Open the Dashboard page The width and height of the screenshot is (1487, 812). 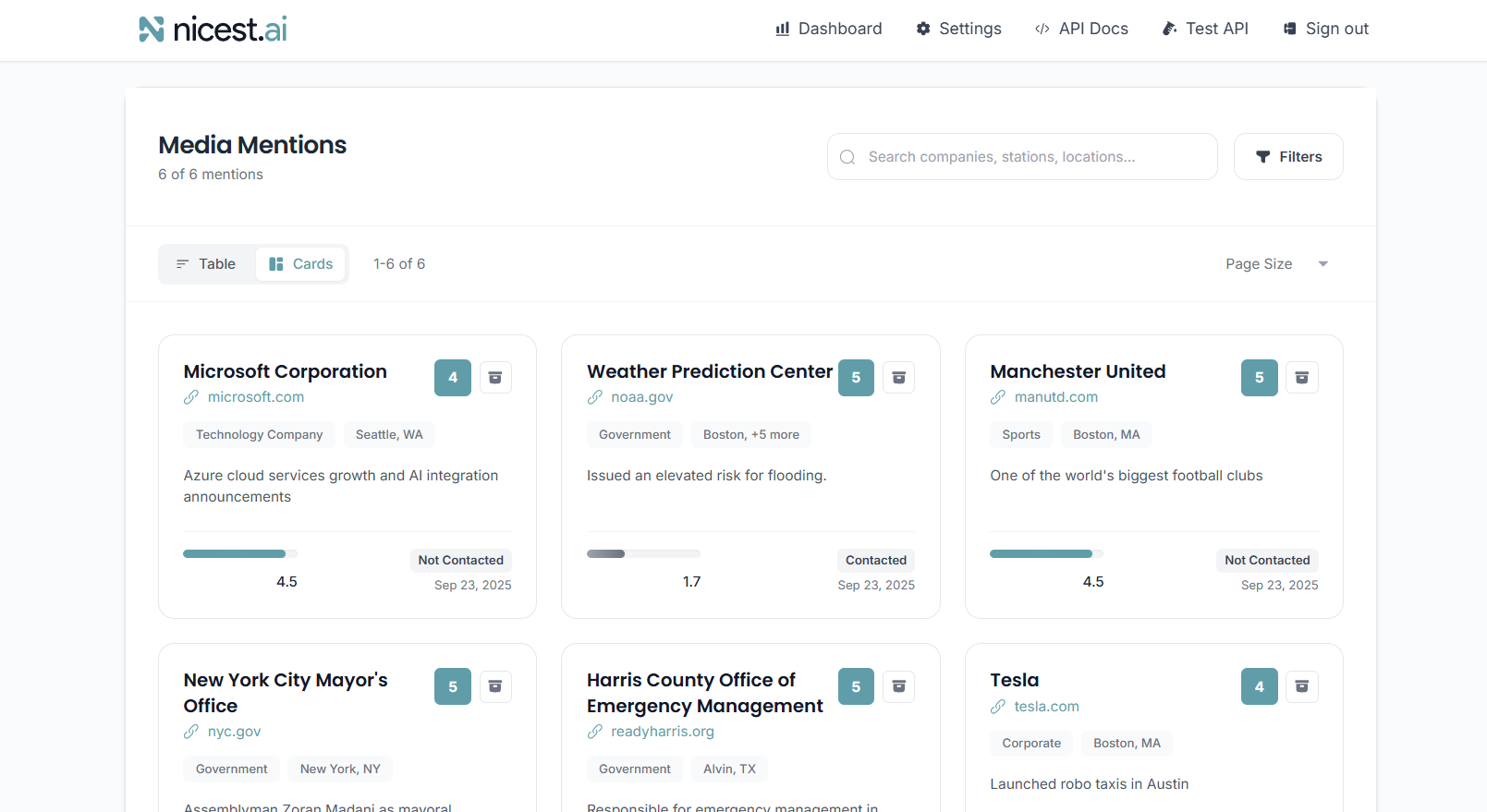828,29
